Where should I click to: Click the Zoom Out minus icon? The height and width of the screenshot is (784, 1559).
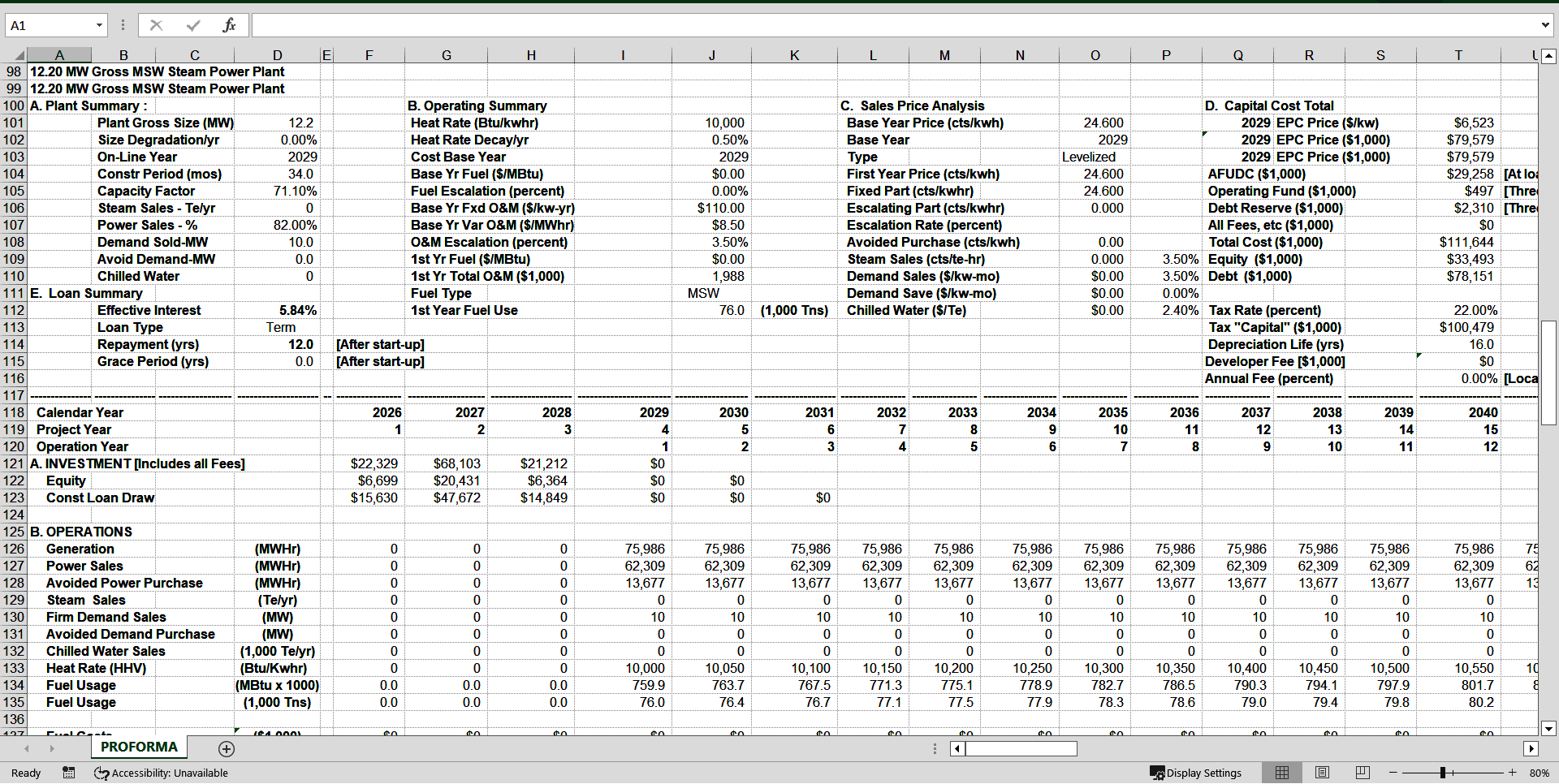point(1393,773)
